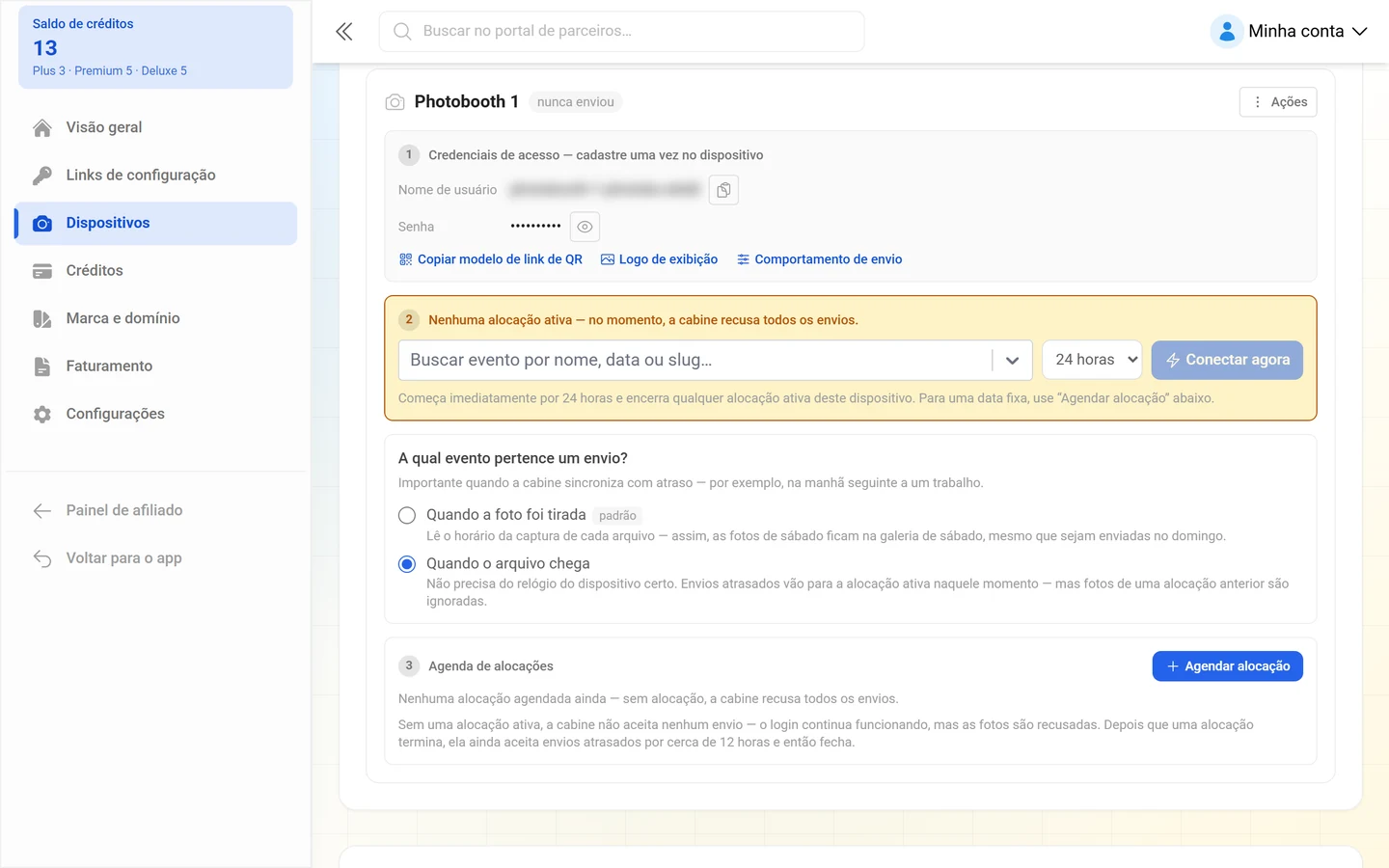
Task: Select 'Quando o arquivo chega' radio button
Action: coord(407,563)
